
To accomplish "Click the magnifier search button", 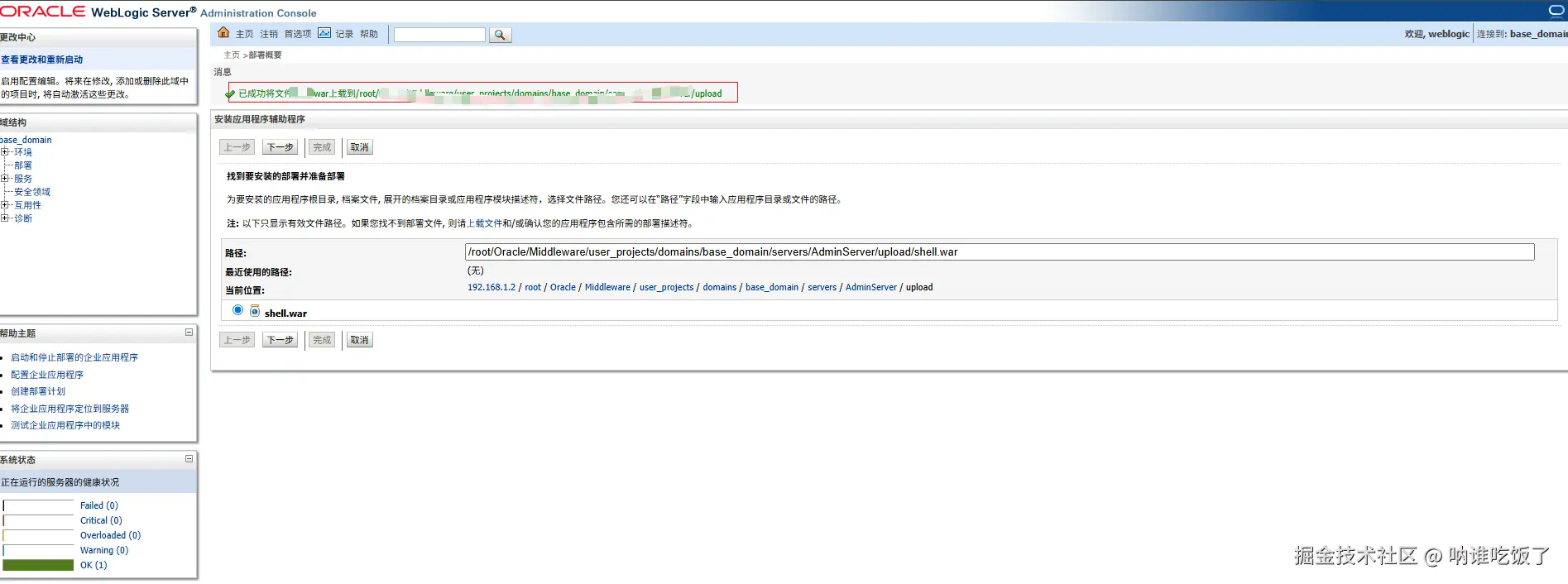I will 500,35.
